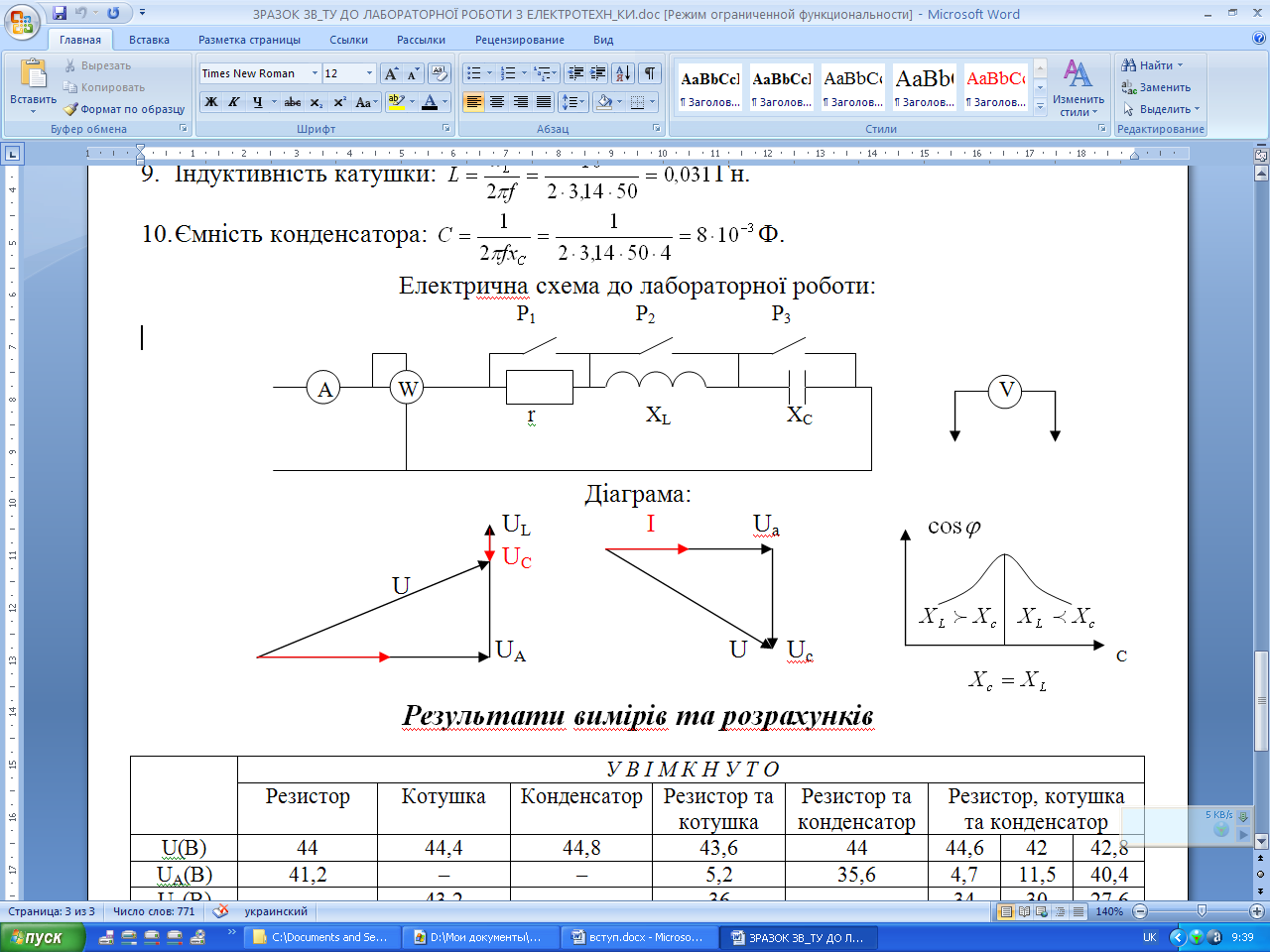Screen dimensions: 1270x952
Task: Click the UK language indicator
Action: coord(1149,937)
